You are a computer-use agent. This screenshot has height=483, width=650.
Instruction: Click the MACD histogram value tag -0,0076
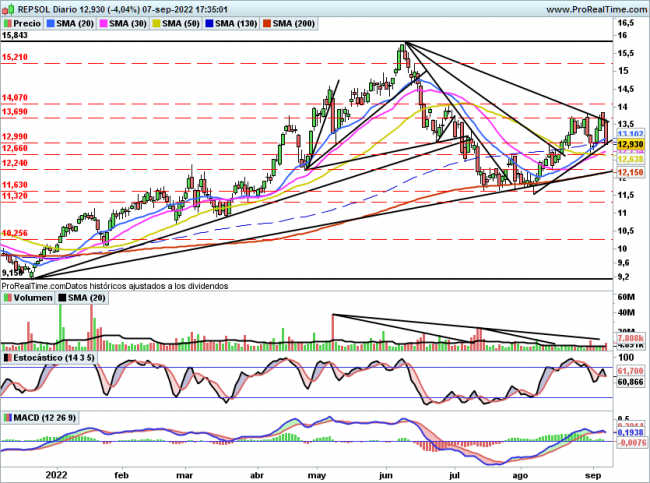pyautogui.click(x=631, y=443)
